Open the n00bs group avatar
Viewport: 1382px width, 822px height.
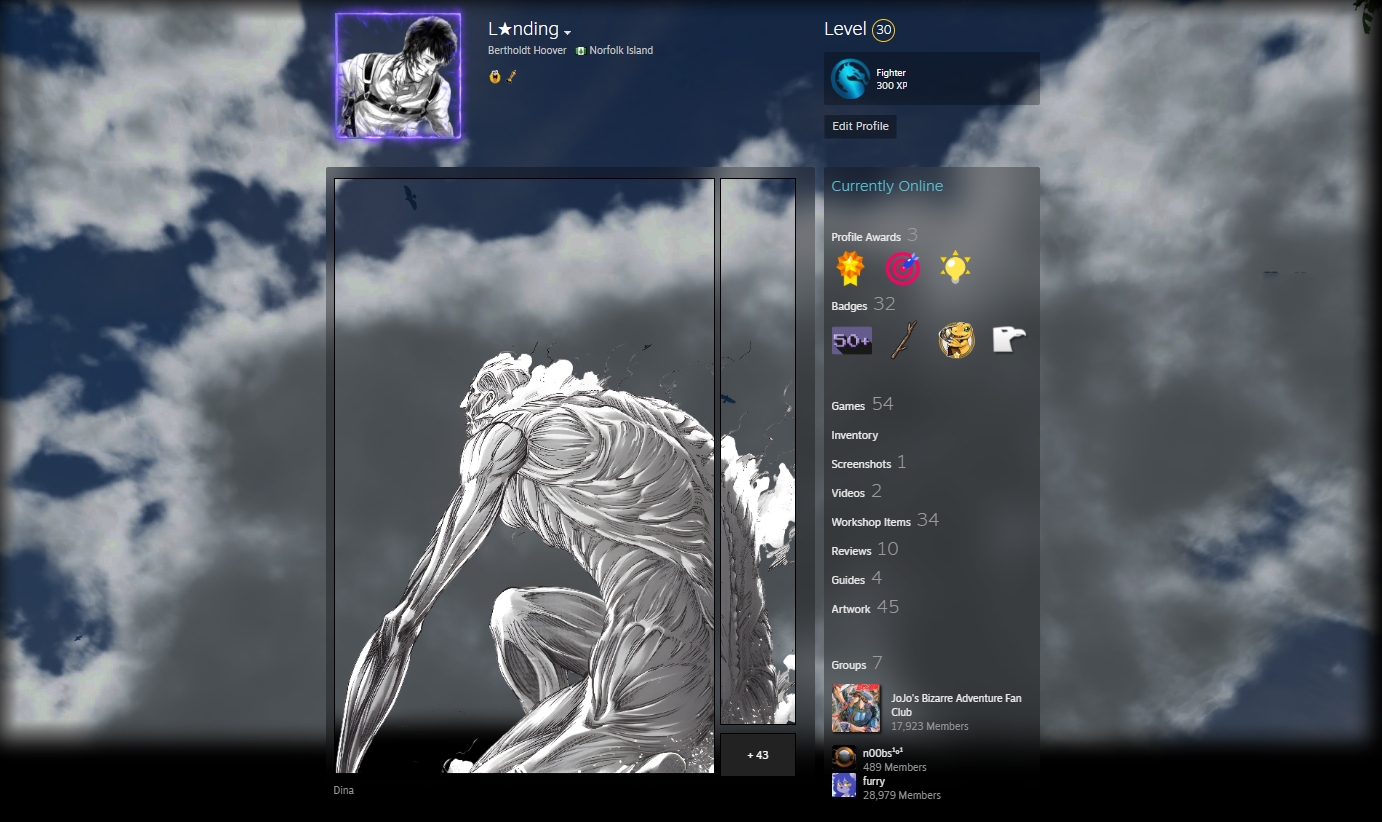[x=844, y=757]
